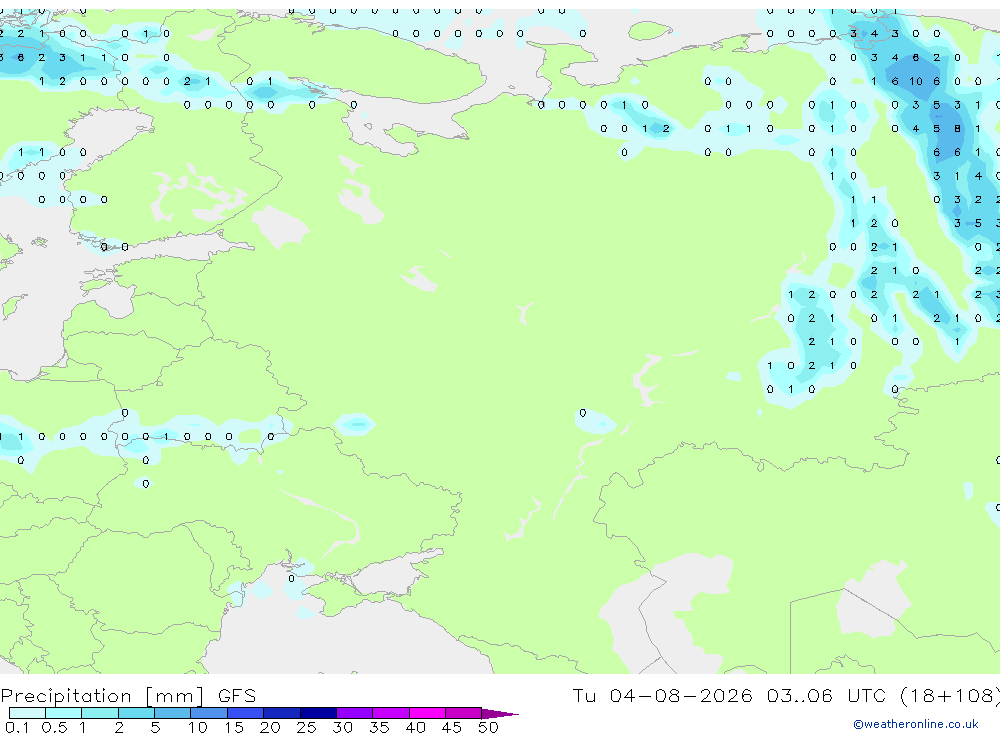Click the 1–2 mm legend color swatch
The height and width of the screenshot is (733, 1000).
99,713
